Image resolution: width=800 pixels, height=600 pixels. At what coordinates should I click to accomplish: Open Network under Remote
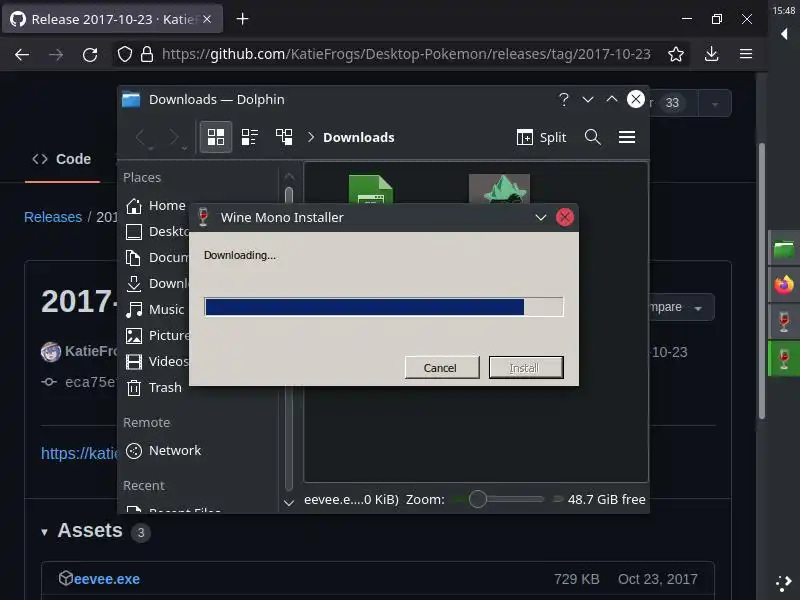click(163, 451)
